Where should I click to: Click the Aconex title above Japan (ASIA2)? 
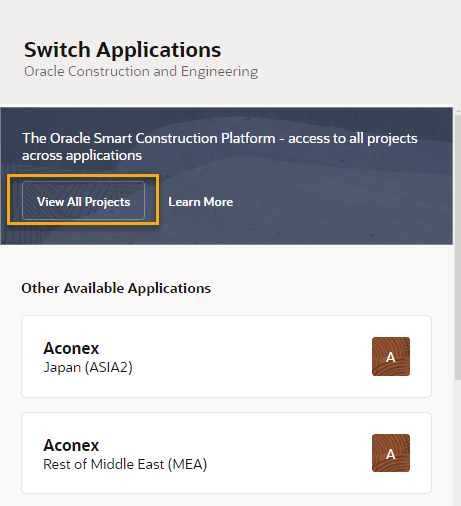click(71, 348)
